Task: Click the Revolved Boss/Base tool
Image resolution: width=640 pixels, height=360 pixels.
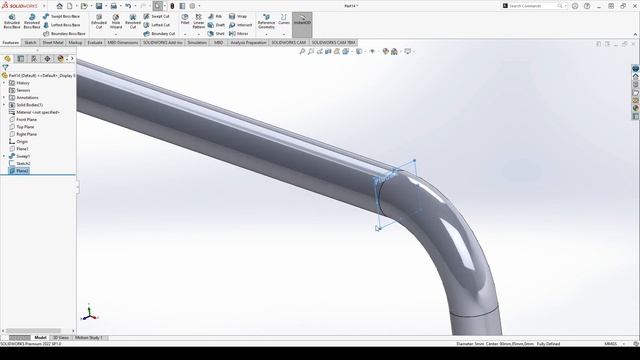Action: coord(32,21)
